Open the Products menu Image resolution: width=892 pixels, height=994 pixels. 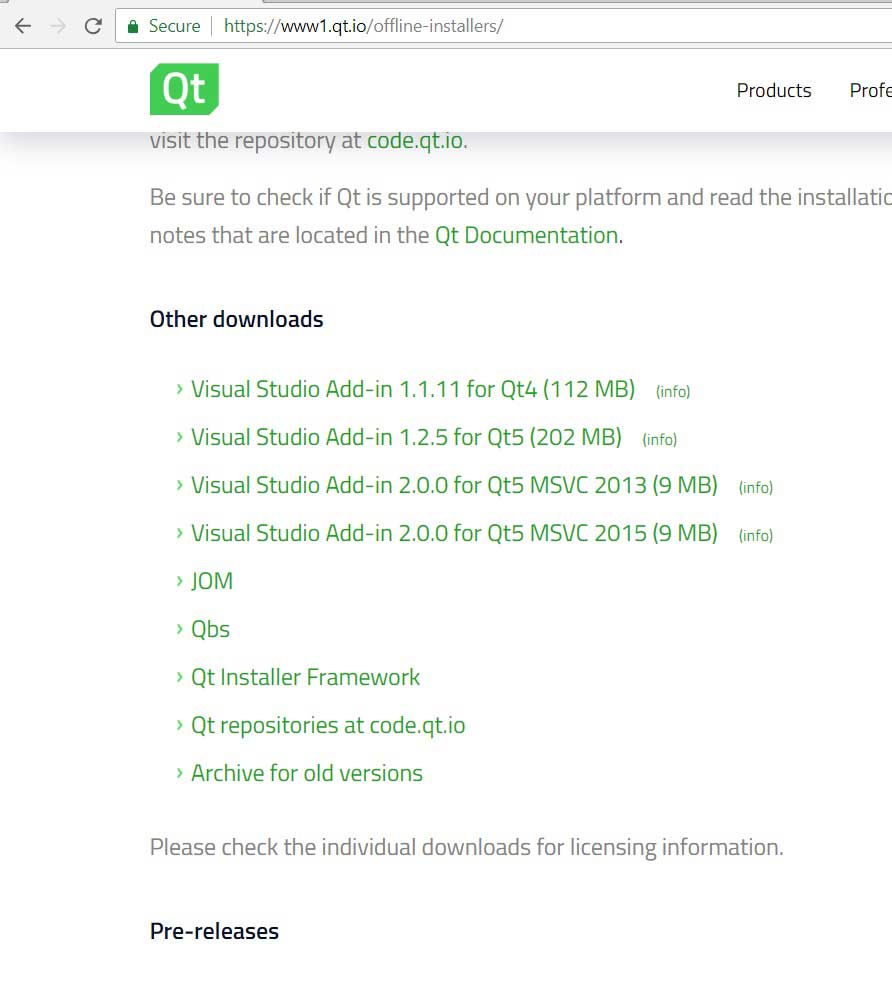click(773, 90)
